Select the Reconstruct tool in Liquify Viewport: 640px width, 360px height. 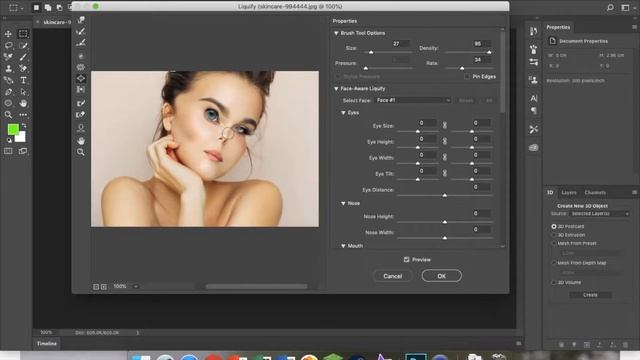81,31
